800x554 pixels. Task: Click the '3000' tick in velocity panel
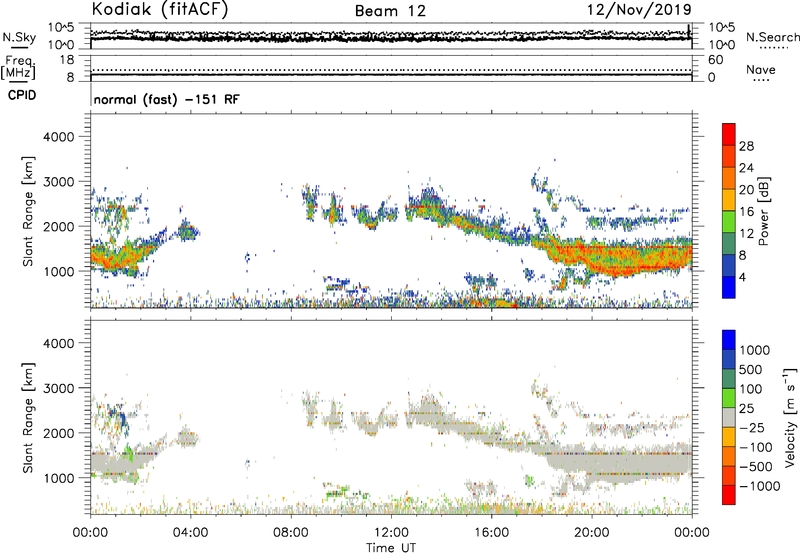(59, 388)
